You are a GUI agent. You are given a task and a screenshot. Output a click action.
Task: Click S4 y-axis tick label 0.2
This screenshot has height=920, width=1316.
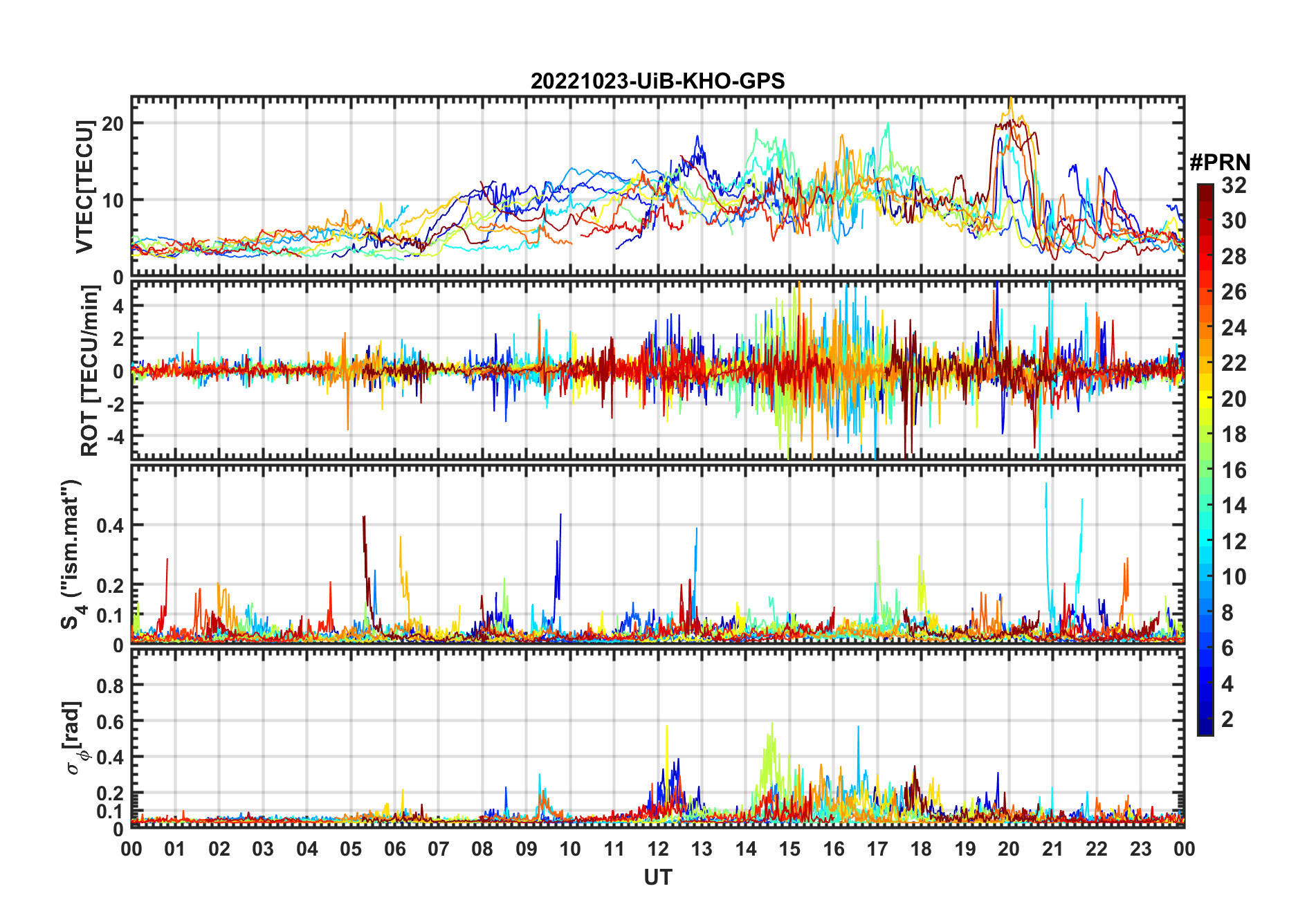[x=111, y=585]
